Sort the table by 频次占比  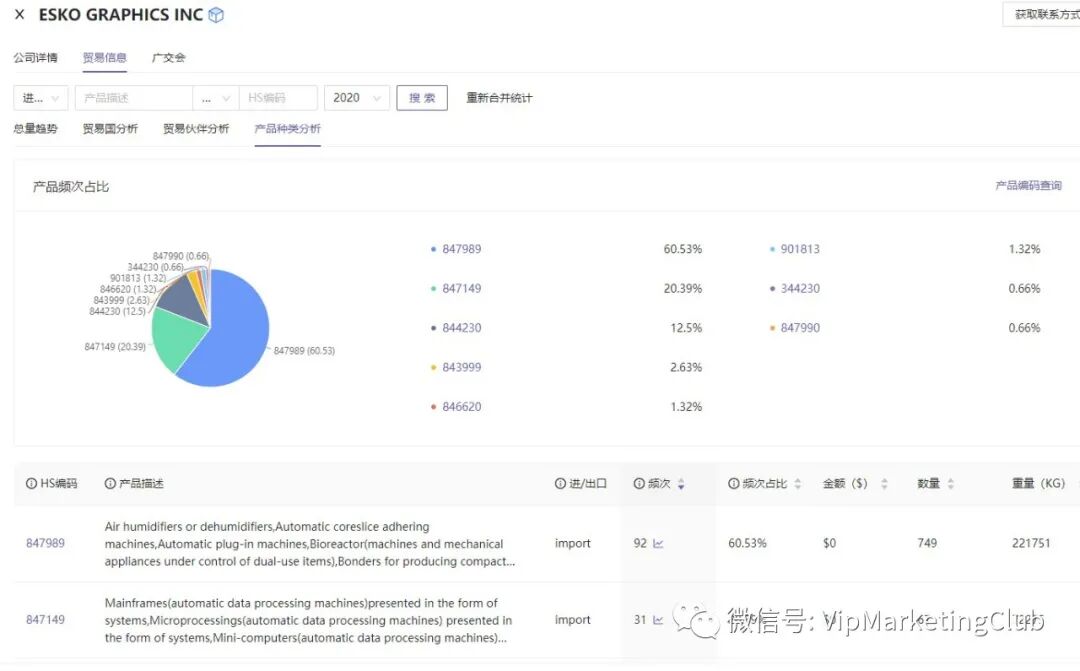798,484
